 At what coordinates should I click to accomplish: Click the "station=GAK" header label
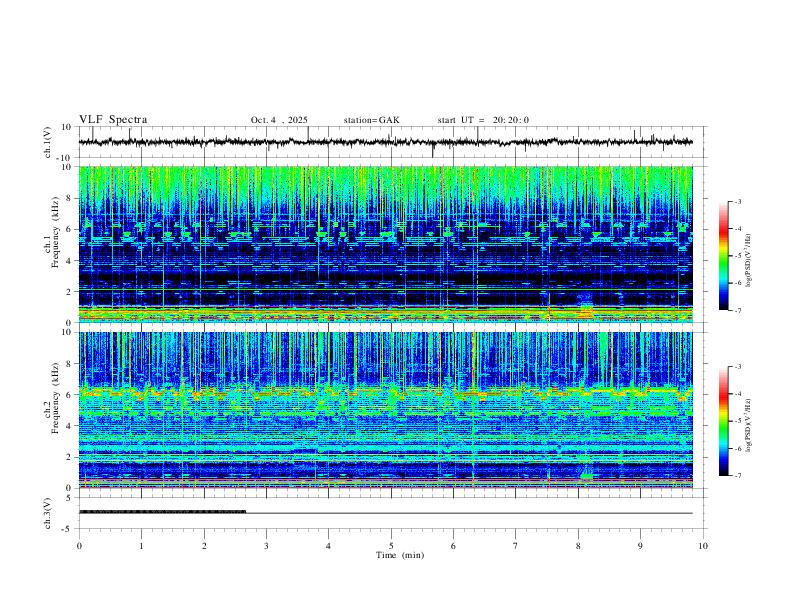(x=371, y=120)
